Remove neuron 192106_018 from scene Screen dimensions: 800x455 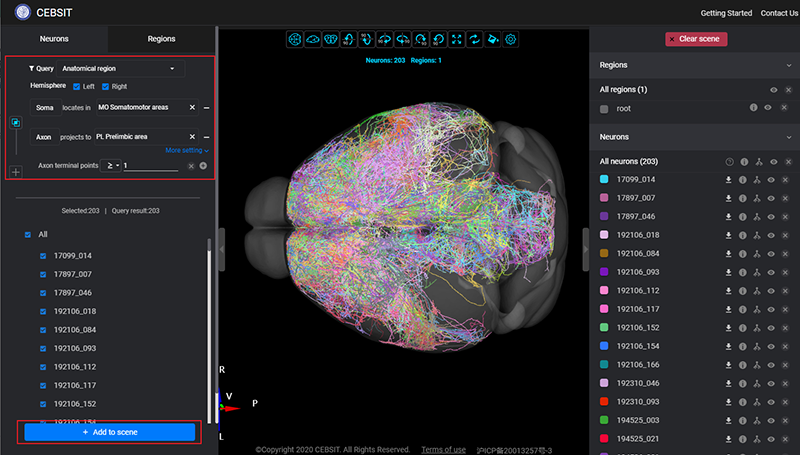[787, 234]
